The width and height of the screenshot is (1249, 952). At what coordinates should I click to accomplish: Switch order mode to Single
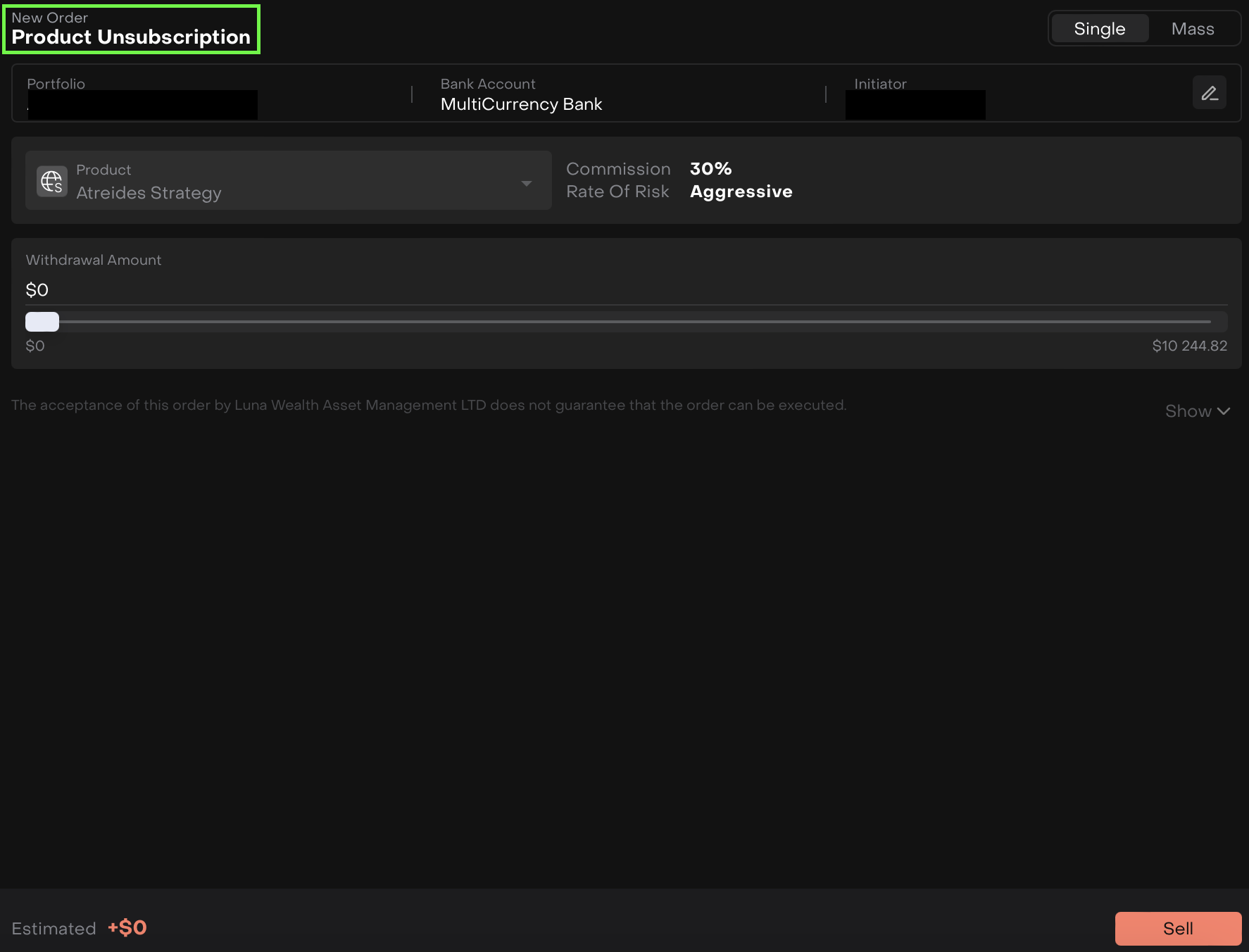[1099, 29]
